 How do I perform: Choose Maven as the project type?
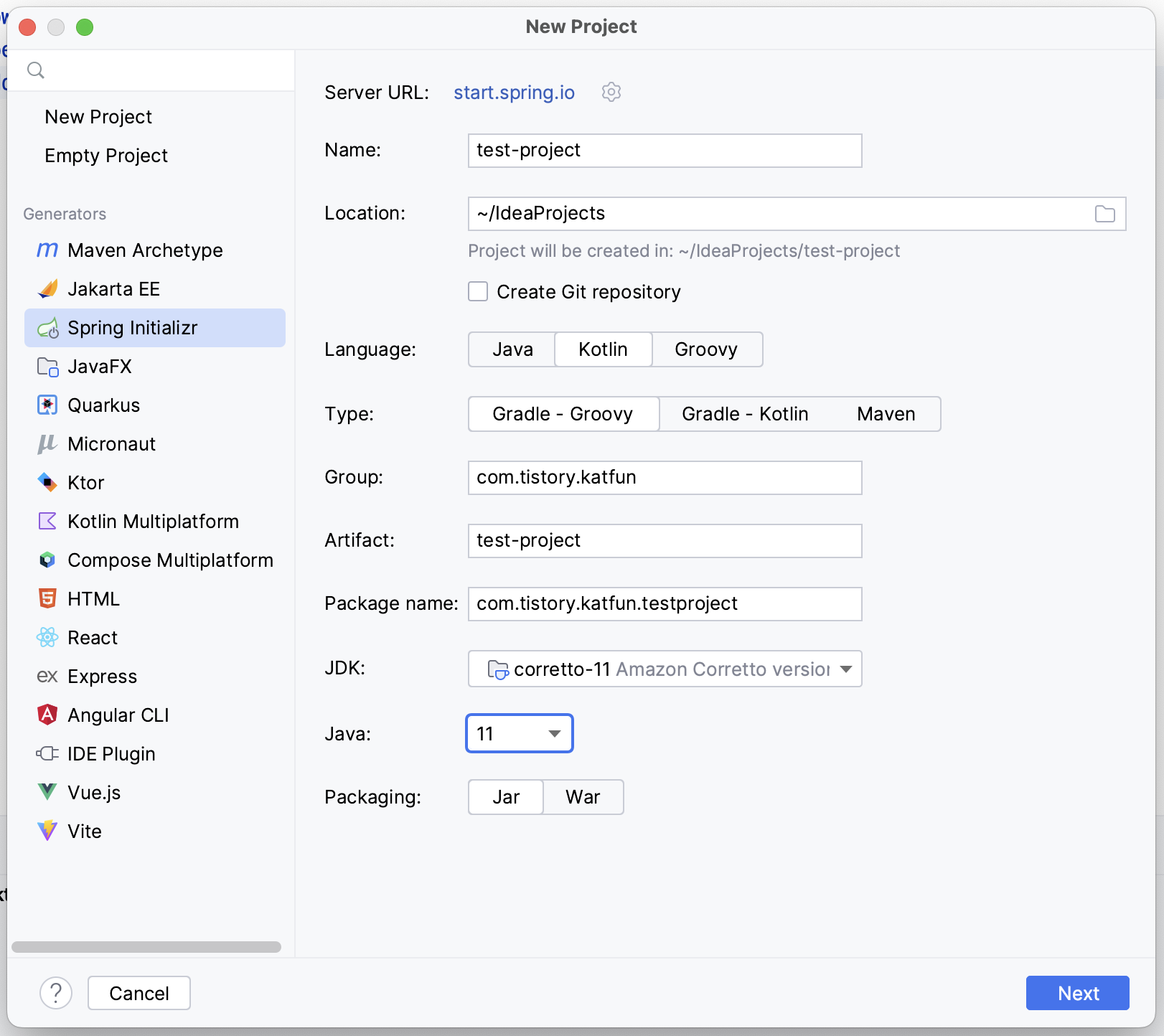(x=886, y=414)
